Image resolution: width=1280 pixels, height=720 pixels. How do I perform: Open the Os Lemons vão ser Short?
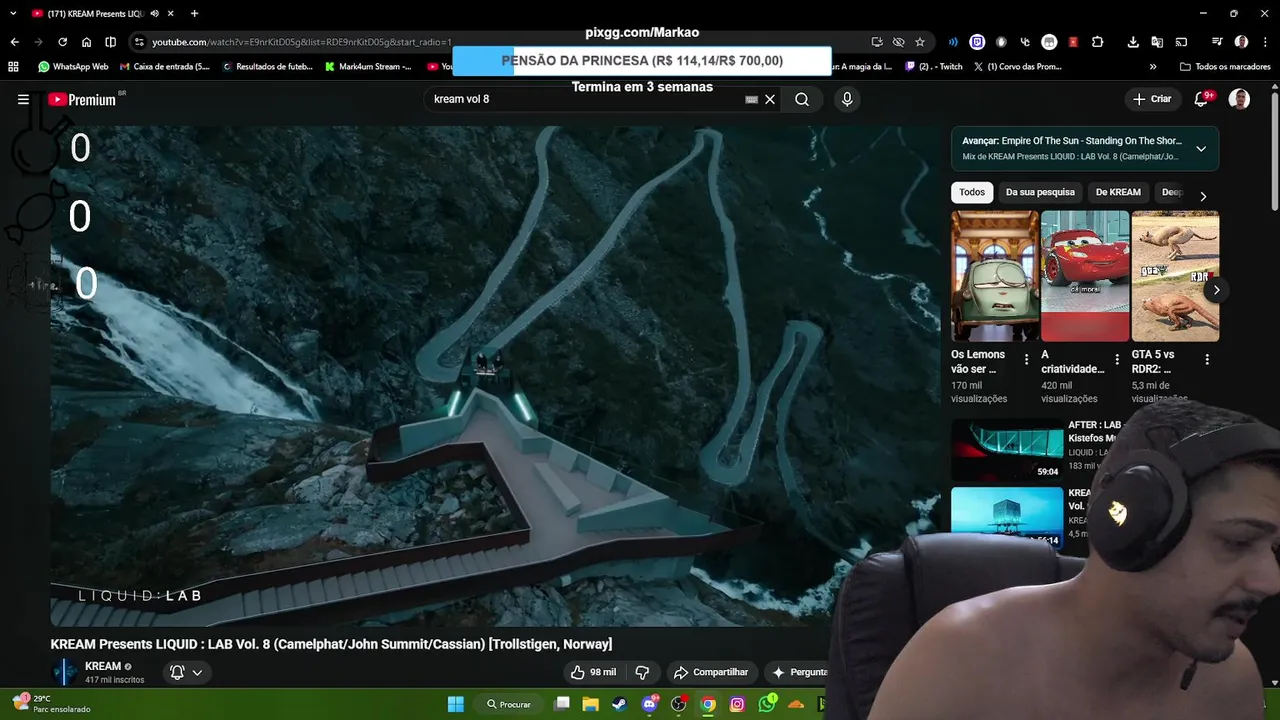click(x=995, y=276)
